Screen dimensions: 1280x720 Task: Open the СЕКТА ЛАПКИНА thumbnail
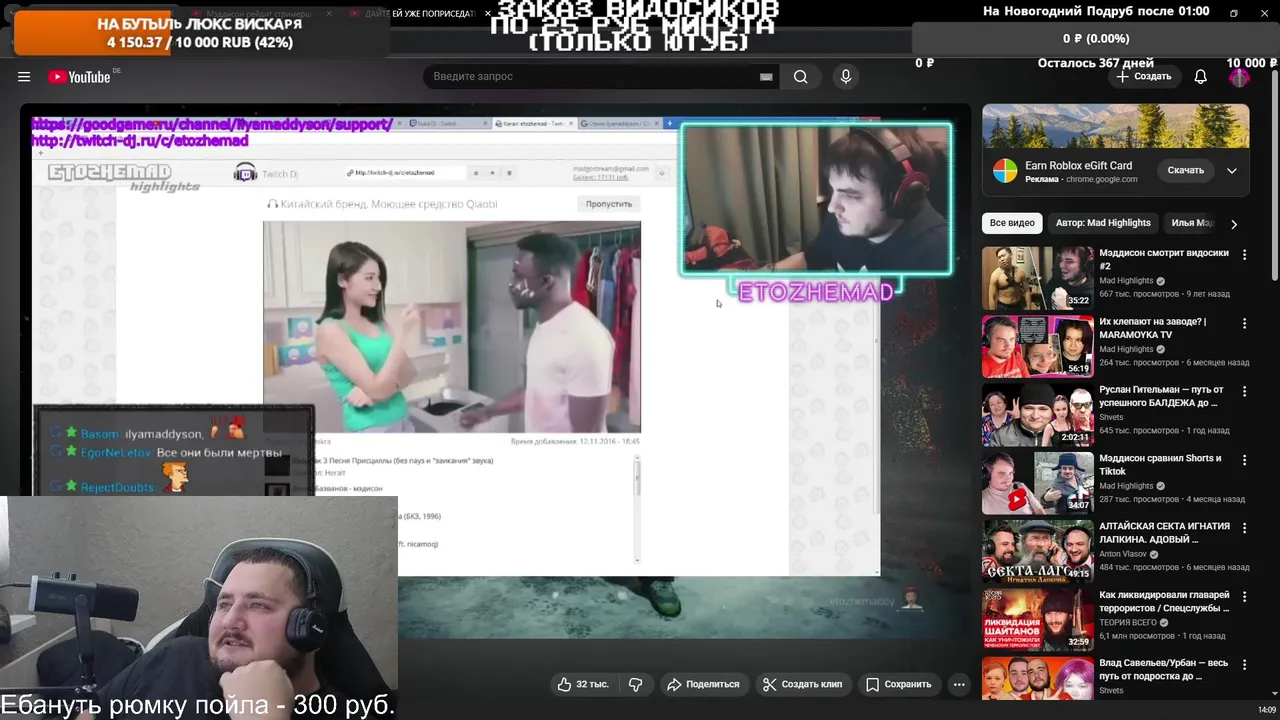coord(1037,551)
